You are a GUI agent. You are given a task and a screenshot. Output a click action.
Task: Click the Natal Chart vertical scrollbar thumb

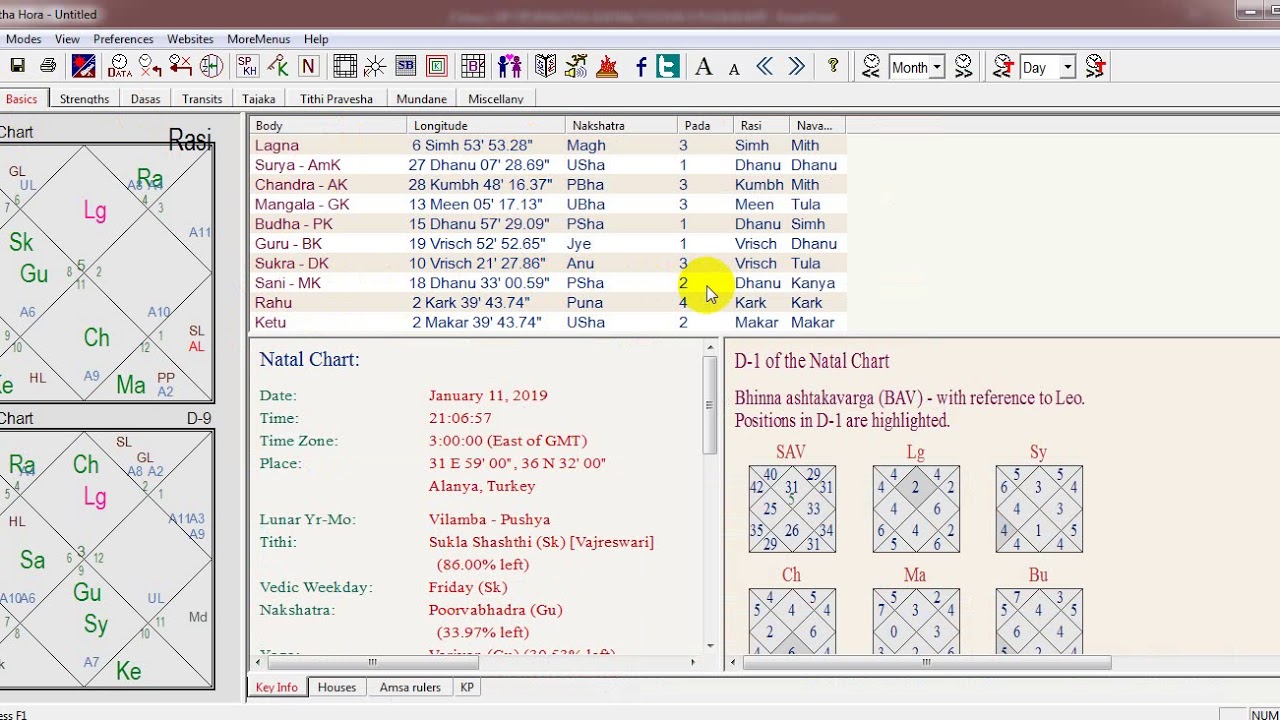coord(710,406)
